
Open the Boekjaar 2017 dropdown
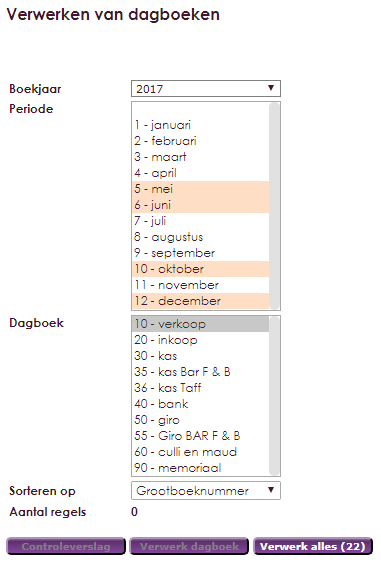click(206, 88)
